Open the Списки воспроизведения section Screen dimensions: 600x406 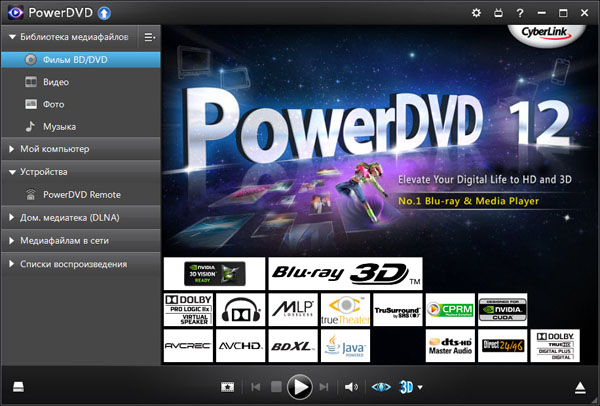[x=81, y=264]
